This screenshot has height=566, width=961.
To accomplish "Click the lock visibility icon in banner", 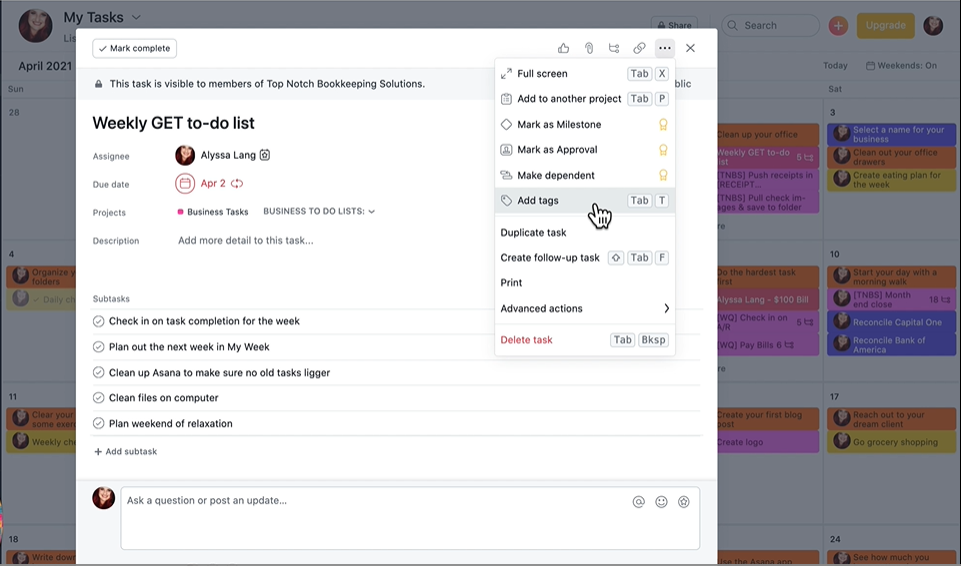I will point(98,84).
